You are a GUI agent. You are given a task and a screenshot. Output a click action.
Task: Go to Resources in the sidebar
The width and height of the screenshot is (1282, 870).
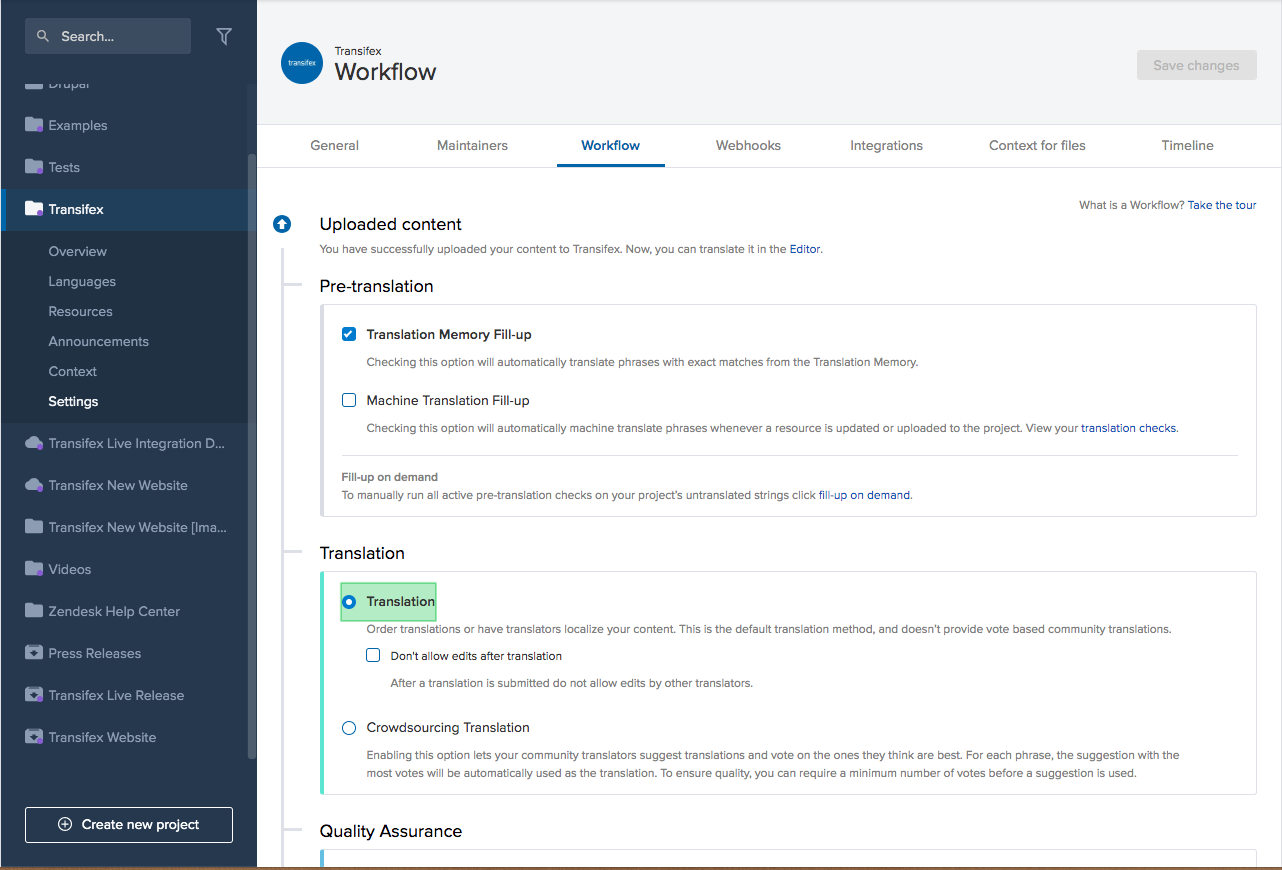pos(80,311)
